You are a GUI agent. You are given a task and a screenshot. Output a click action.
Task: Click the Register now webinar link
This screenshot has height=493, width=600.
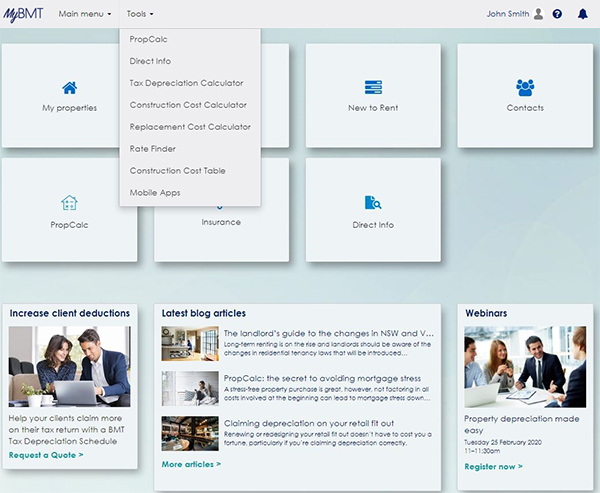(x=493, y=466)
